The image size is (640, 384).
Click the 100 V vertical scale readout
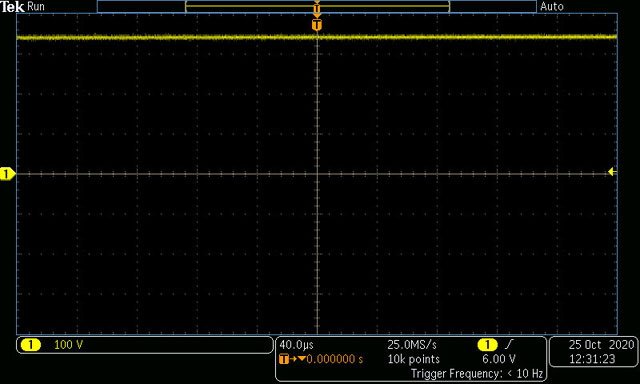tap(68, 345)
